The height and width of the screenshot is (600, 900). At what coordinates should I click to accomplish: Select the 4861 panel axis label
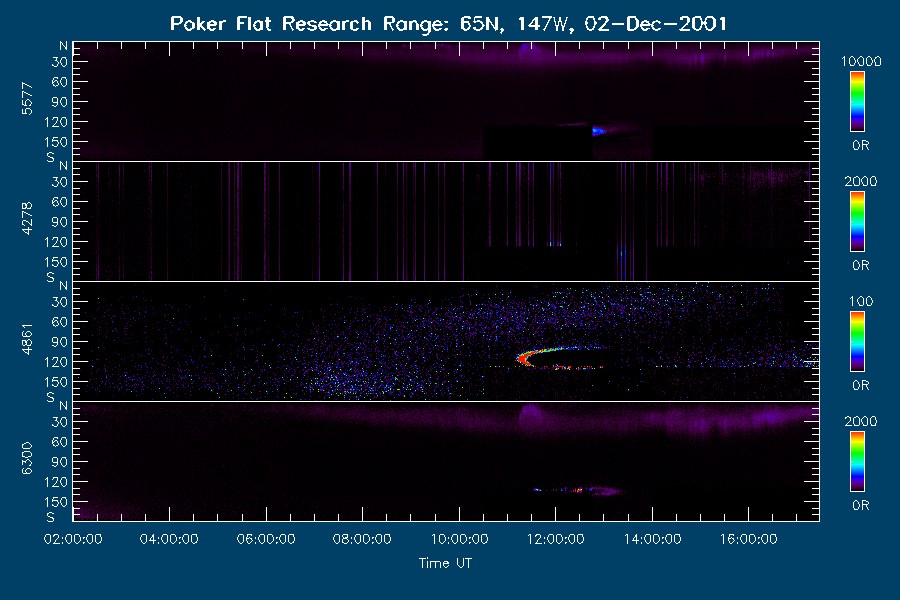(27, 339)
